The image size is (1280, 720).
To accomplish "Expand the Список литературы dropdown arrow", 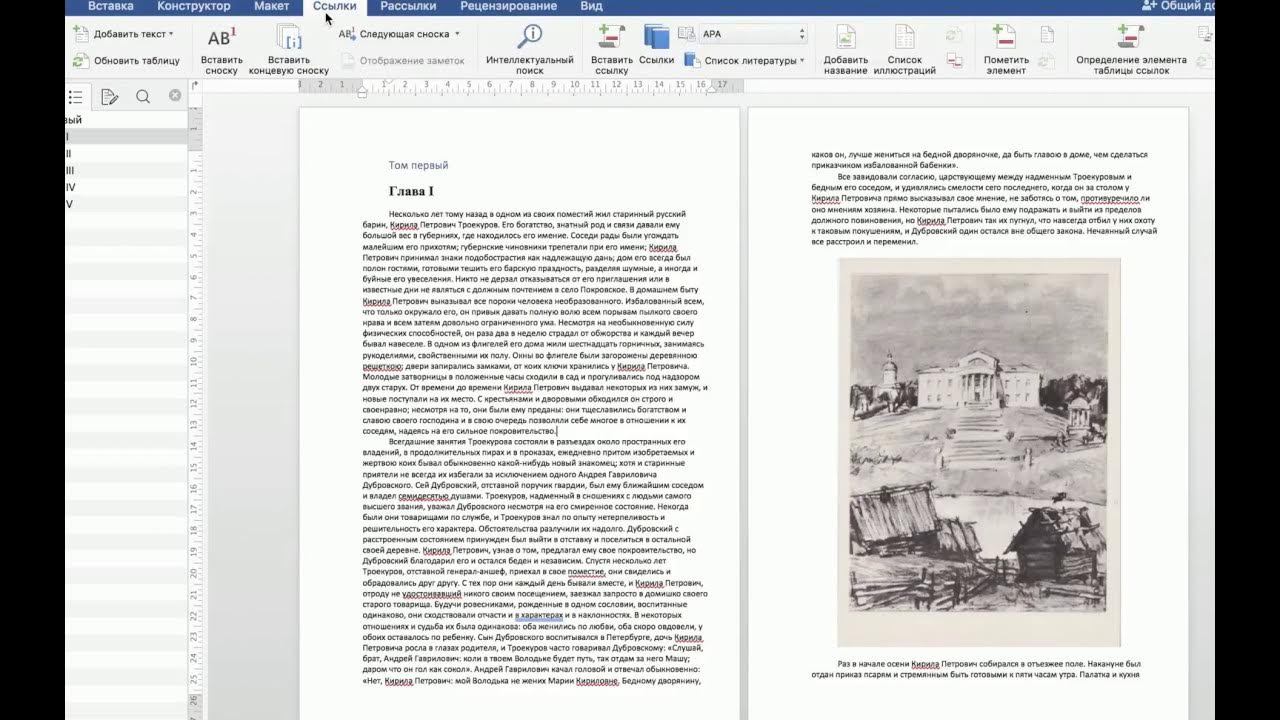I will click(802, 61).
